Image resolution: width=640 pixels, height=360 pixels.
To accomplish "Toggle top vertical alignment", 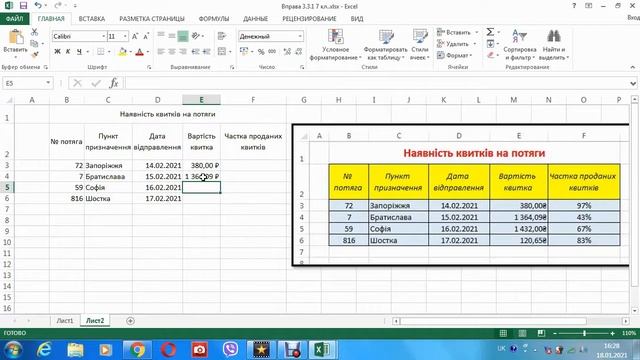I will click(161, 36).
